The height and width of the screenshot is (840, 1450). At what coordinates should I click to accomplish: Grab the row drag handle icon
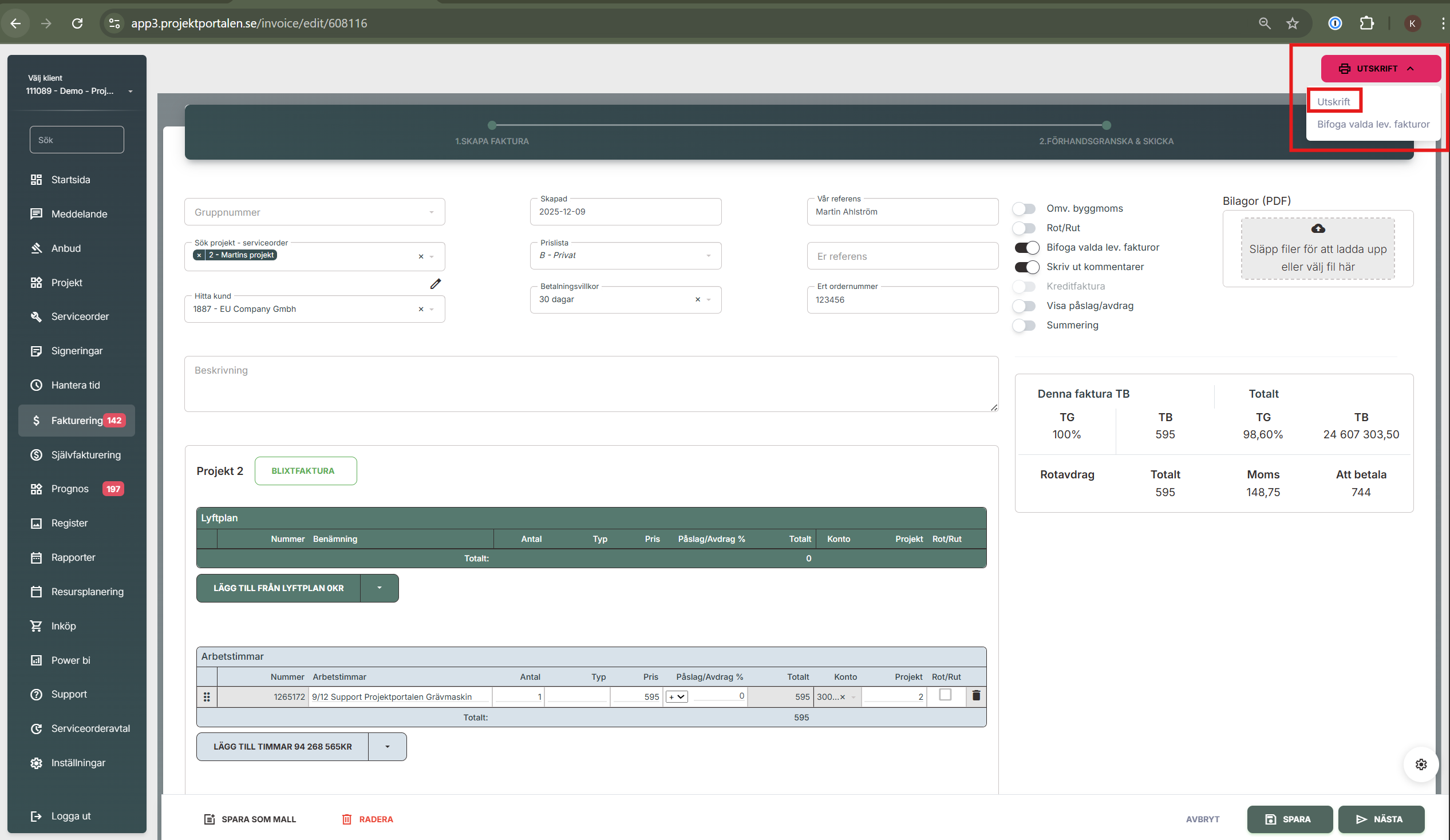click(207, 697)
